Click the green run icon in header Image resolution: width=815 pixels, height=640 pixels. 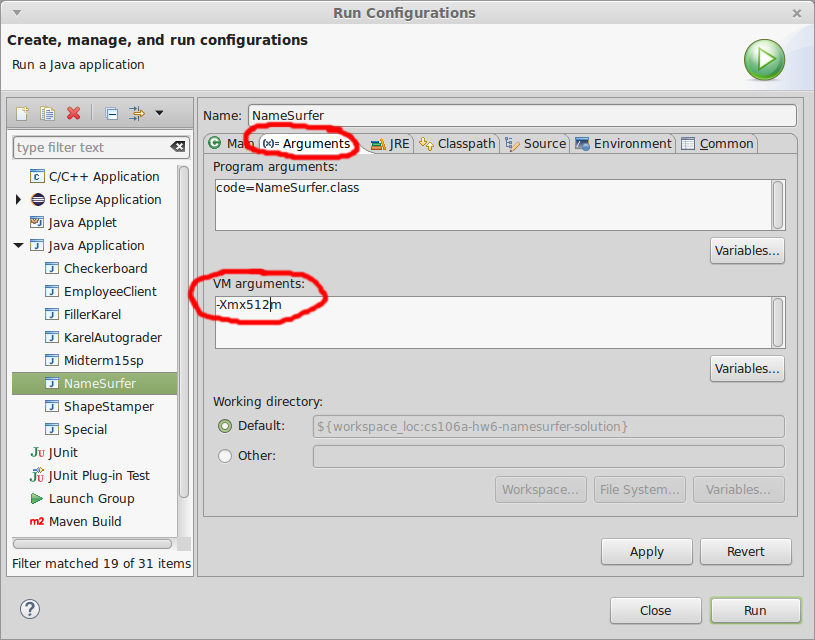(x=764, y=59)
